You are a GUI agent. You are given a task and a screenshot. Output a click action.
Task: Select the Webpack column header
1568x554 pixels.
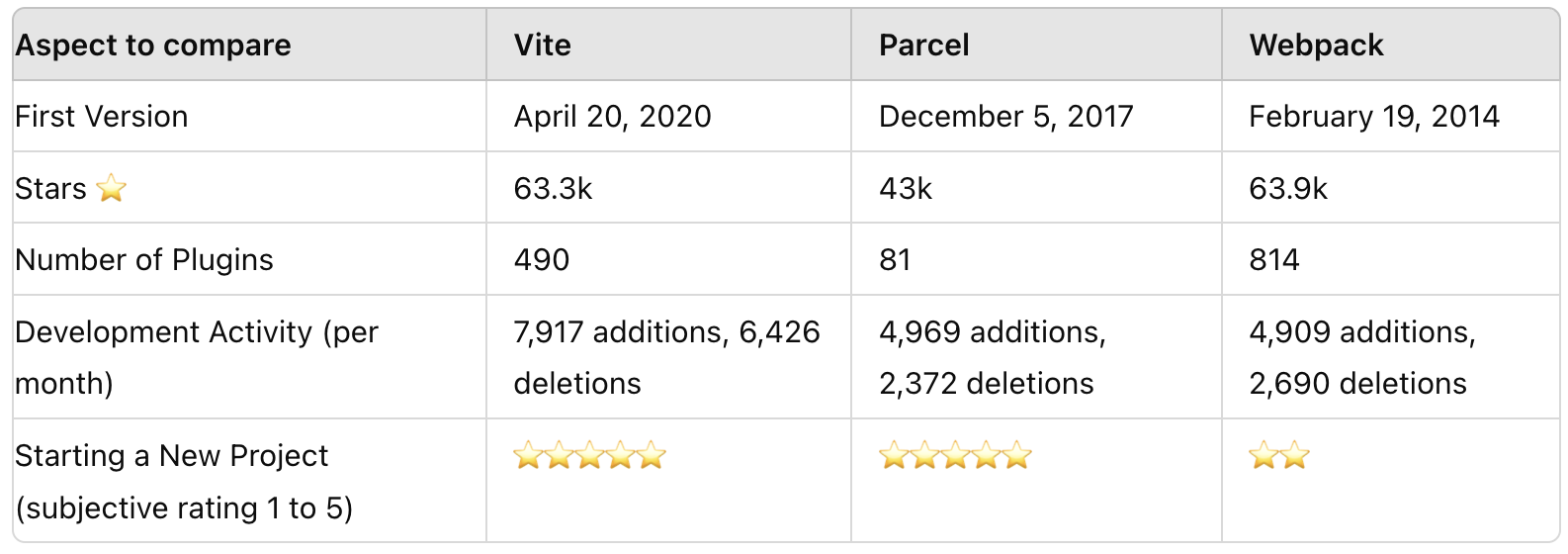[1391, 45]
